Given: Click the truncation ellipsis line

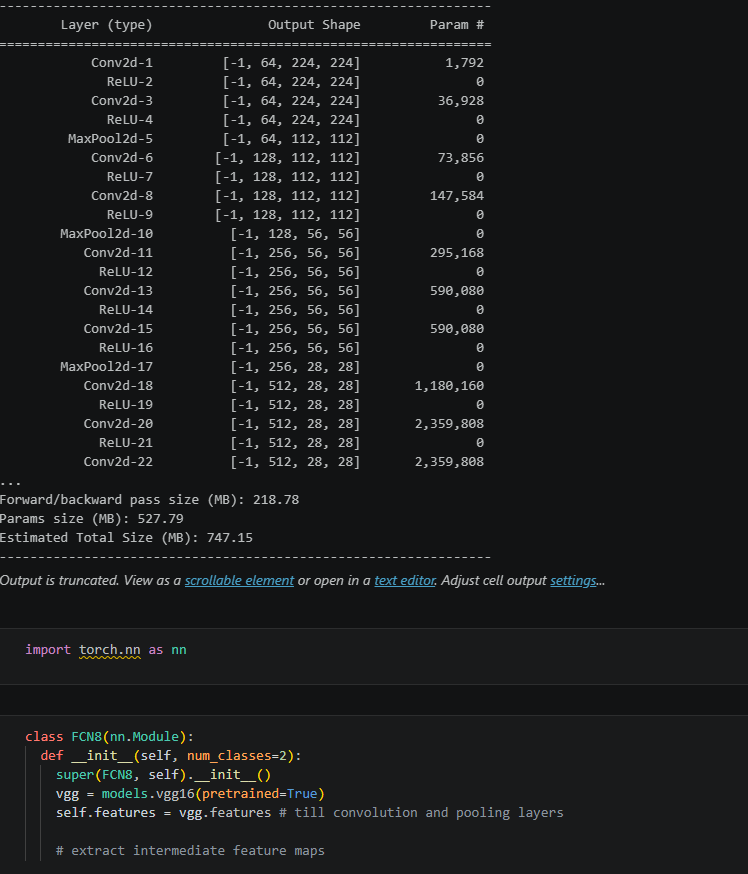Looking at the screenshot, I should (11, 483).
